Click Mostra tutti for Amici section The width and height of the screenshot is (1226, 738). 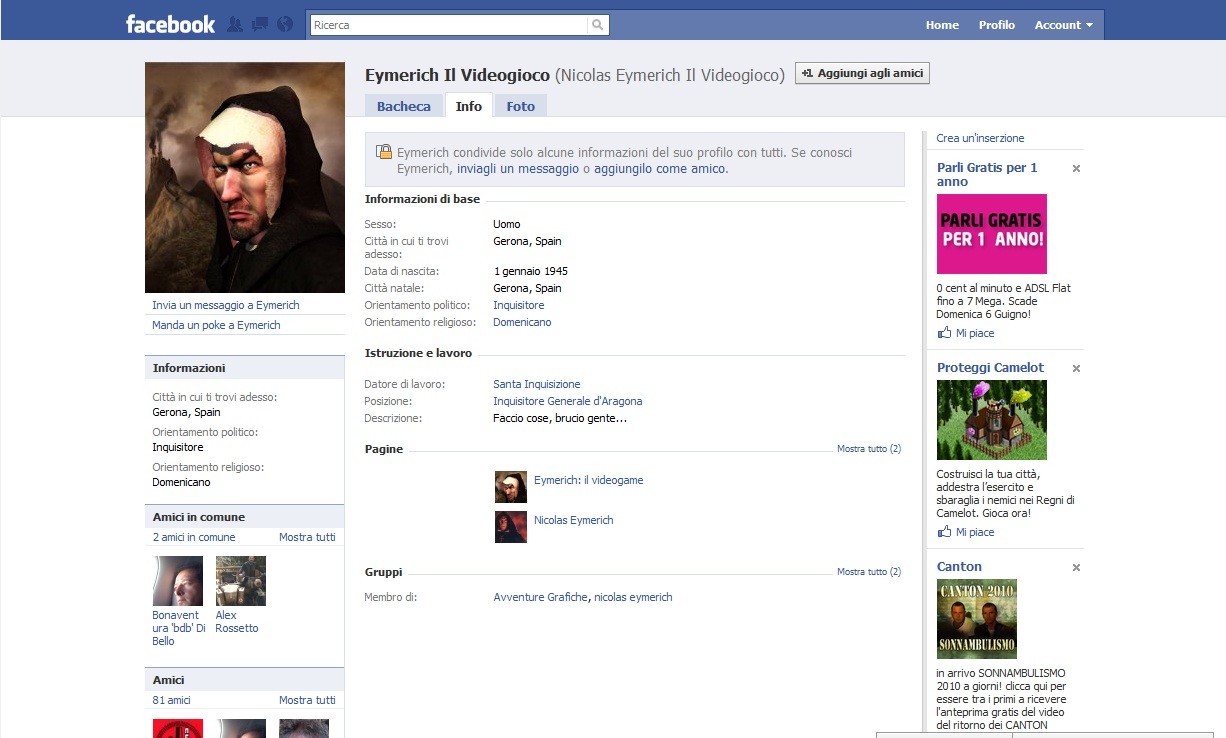[307, 700]
